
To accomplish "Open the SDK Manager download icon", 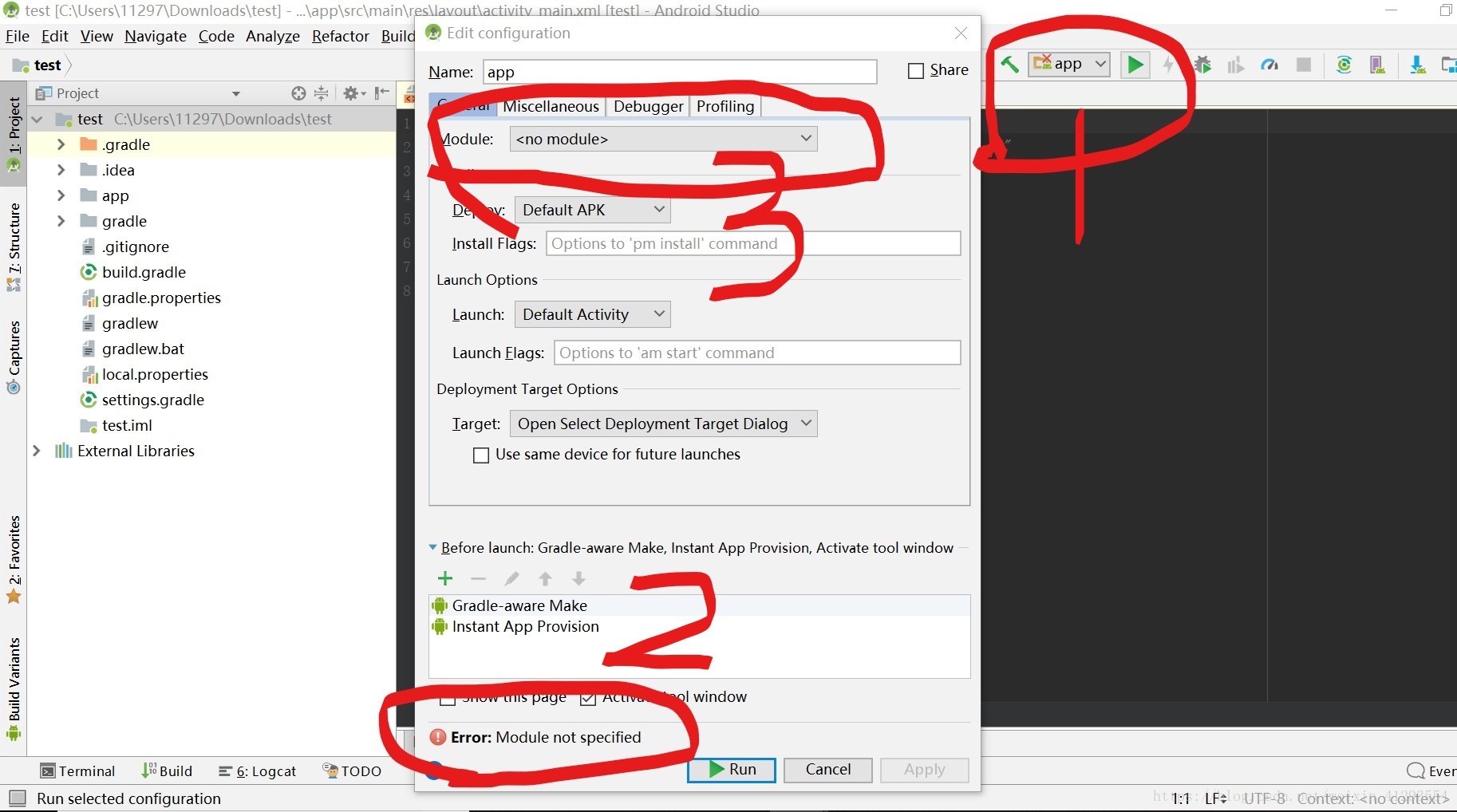I will pyautogui.click(x=1417, y=65).
